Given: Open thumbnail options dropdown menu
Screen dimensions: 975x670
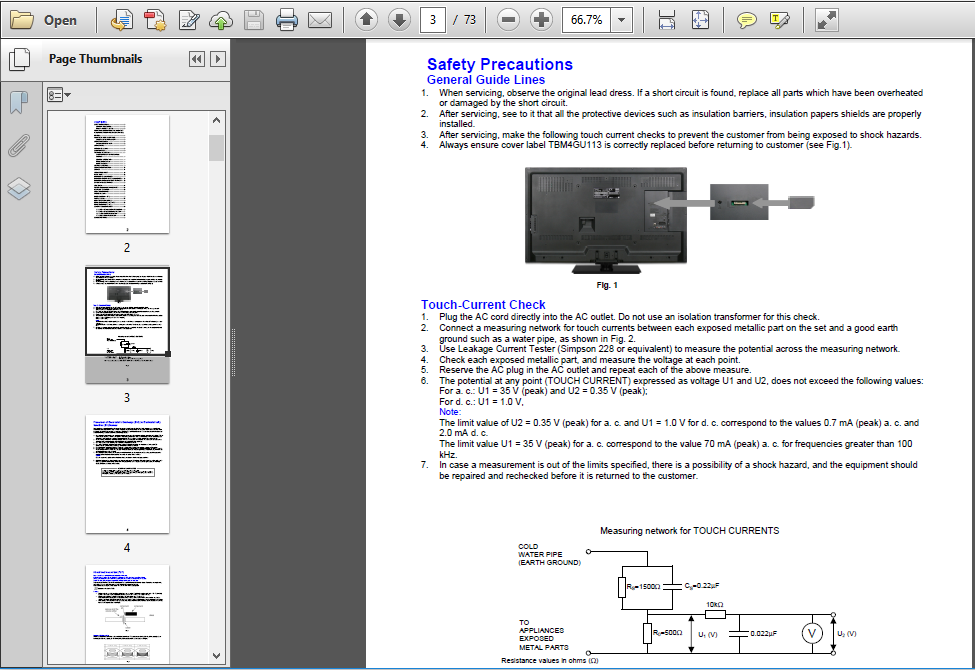Looking at the screenshot, I should pyautogui.click(x=59, y=95).
